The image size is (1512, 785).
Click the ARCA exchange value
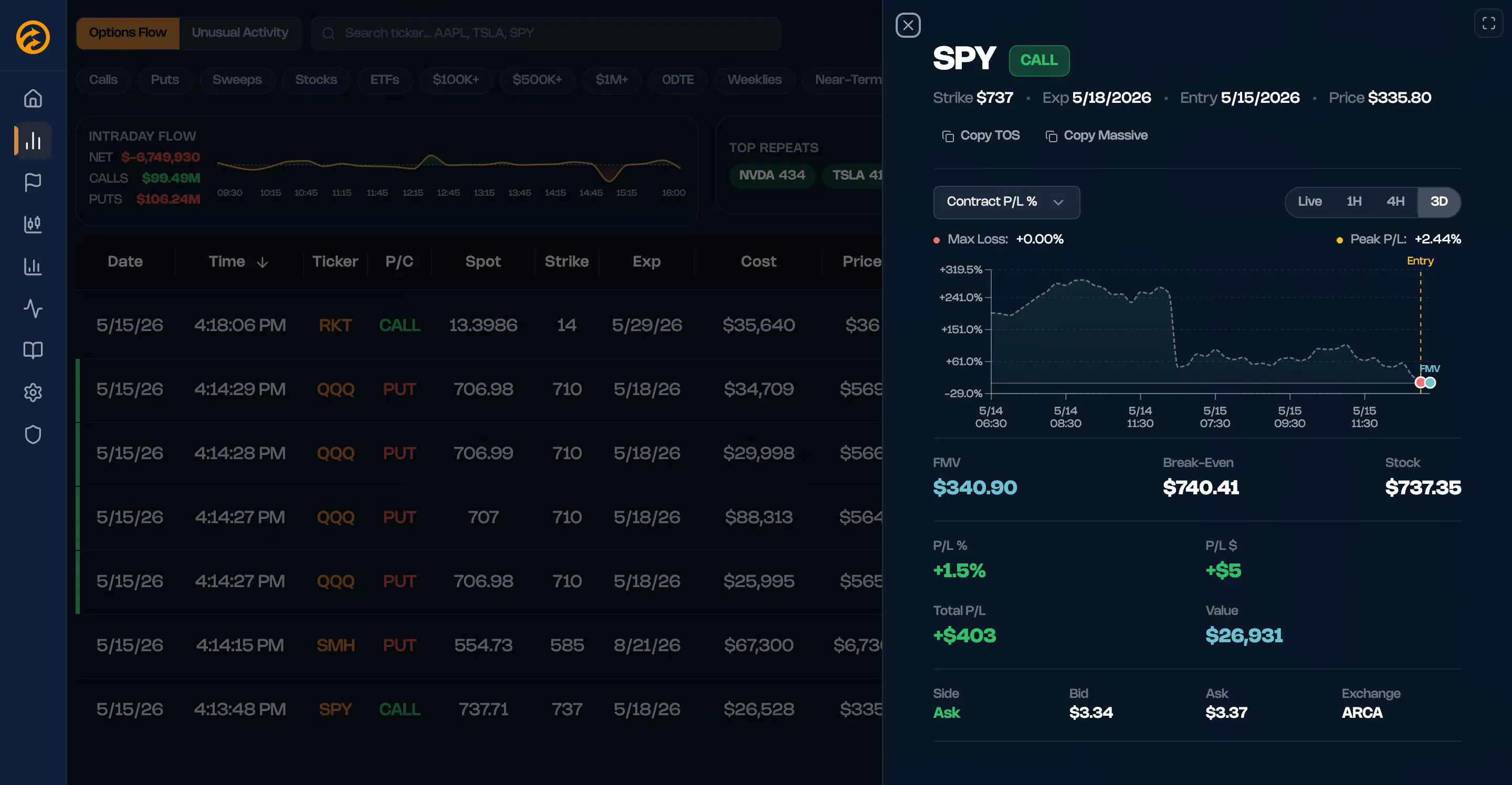click(1362, 714)
